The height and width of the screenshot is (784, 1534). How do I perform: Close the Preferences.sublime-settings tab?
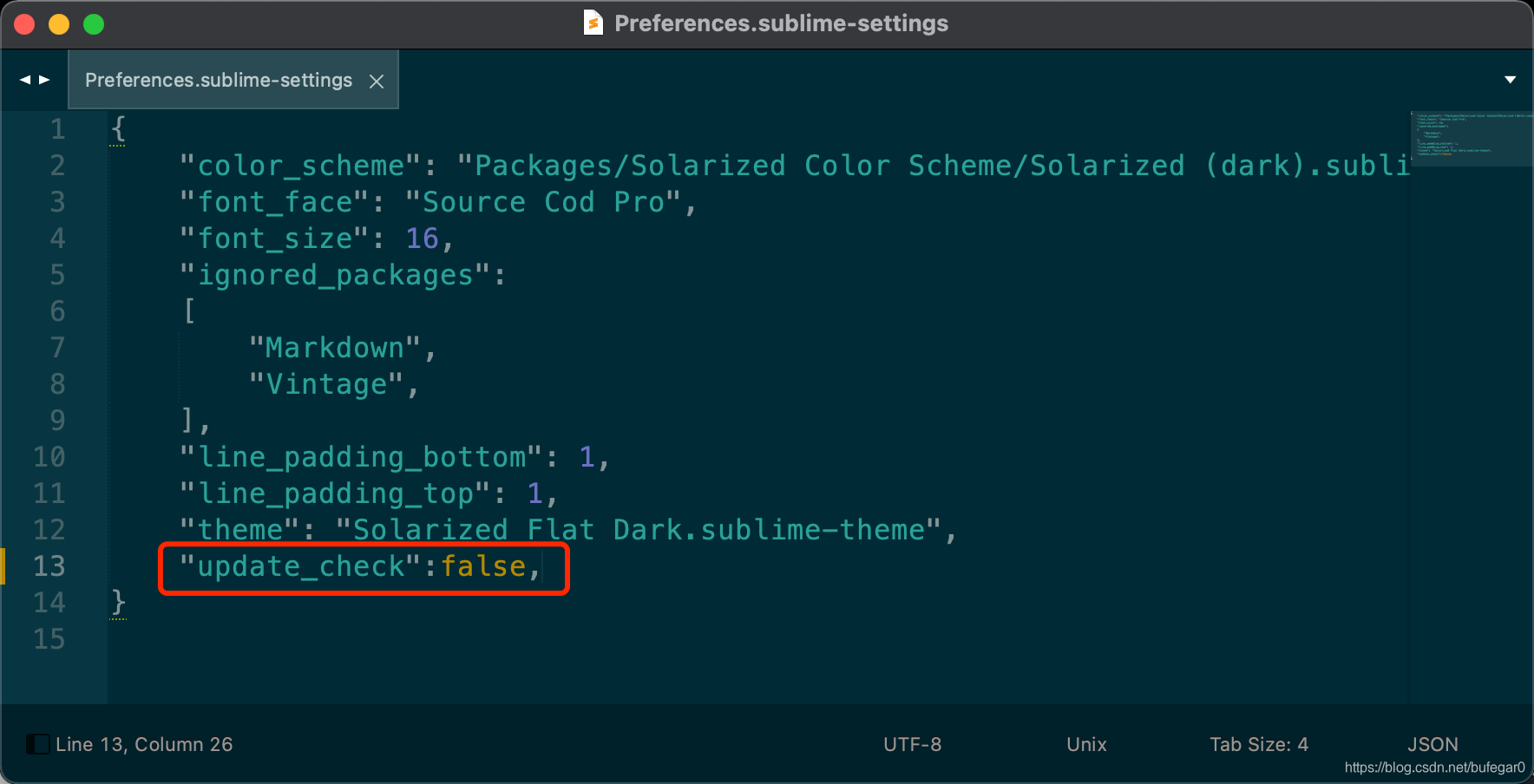click(377, 81)
